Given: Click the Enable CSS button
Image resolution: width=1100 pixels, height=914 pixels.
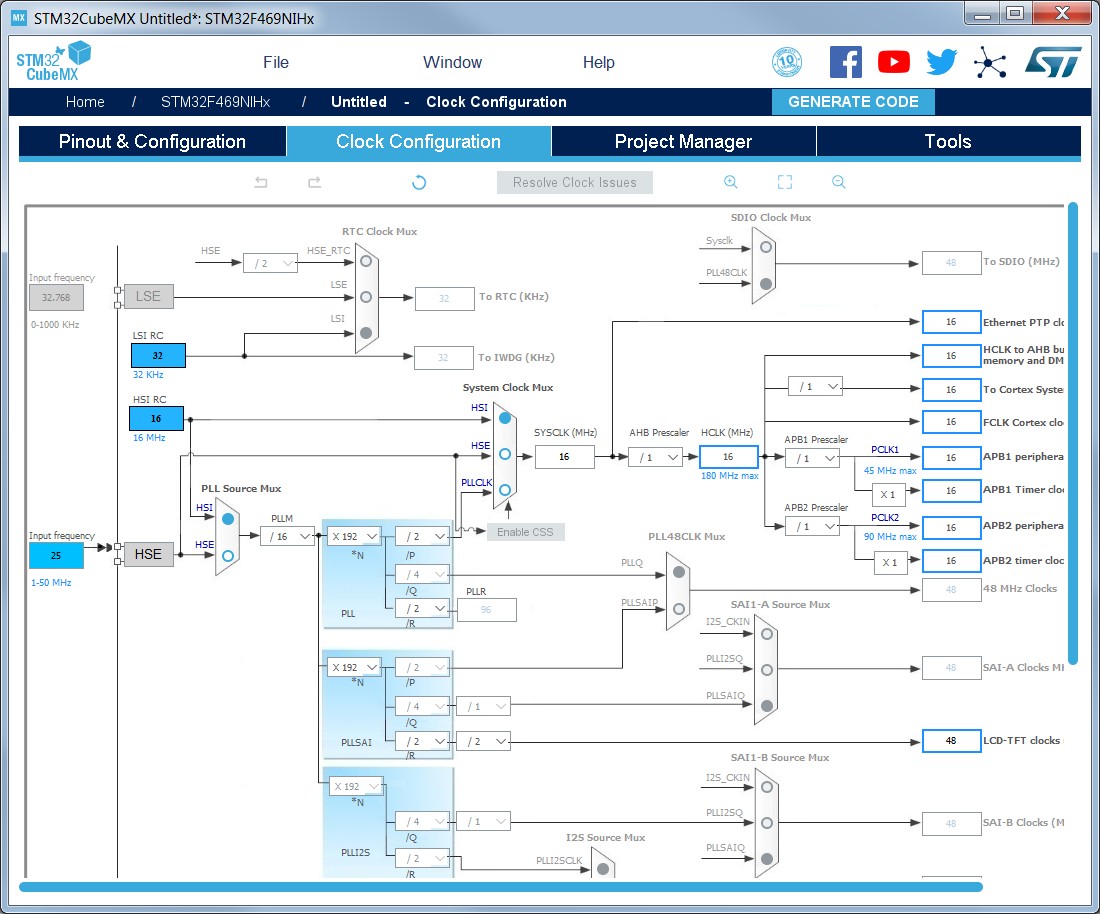Looking at the screenshot, I should click(525, 532).
